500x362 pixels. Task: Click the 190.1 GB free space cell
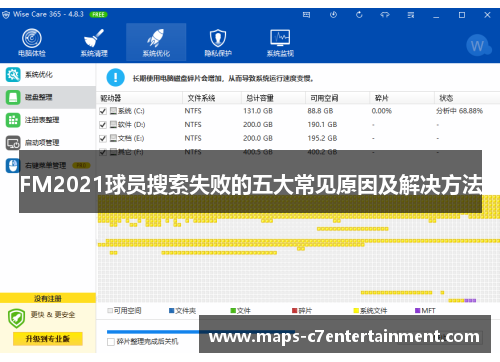[322, 125]
